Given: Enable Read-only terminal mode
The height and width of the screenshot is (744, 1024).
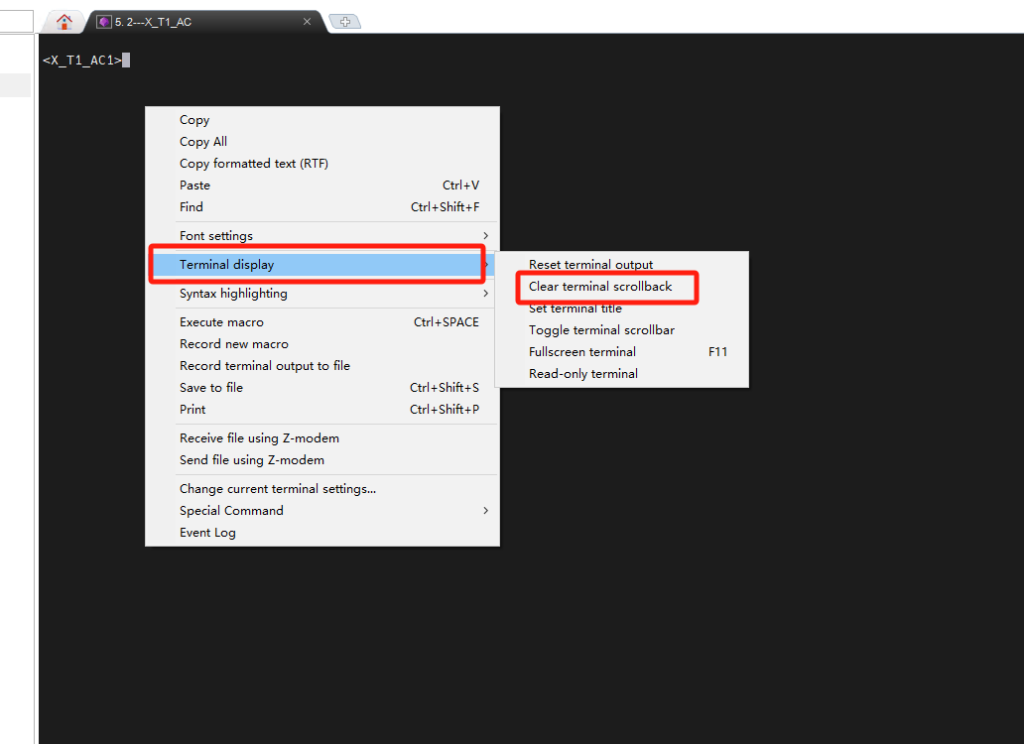Looking at the screenshot, I should click(x=583, y=374).
